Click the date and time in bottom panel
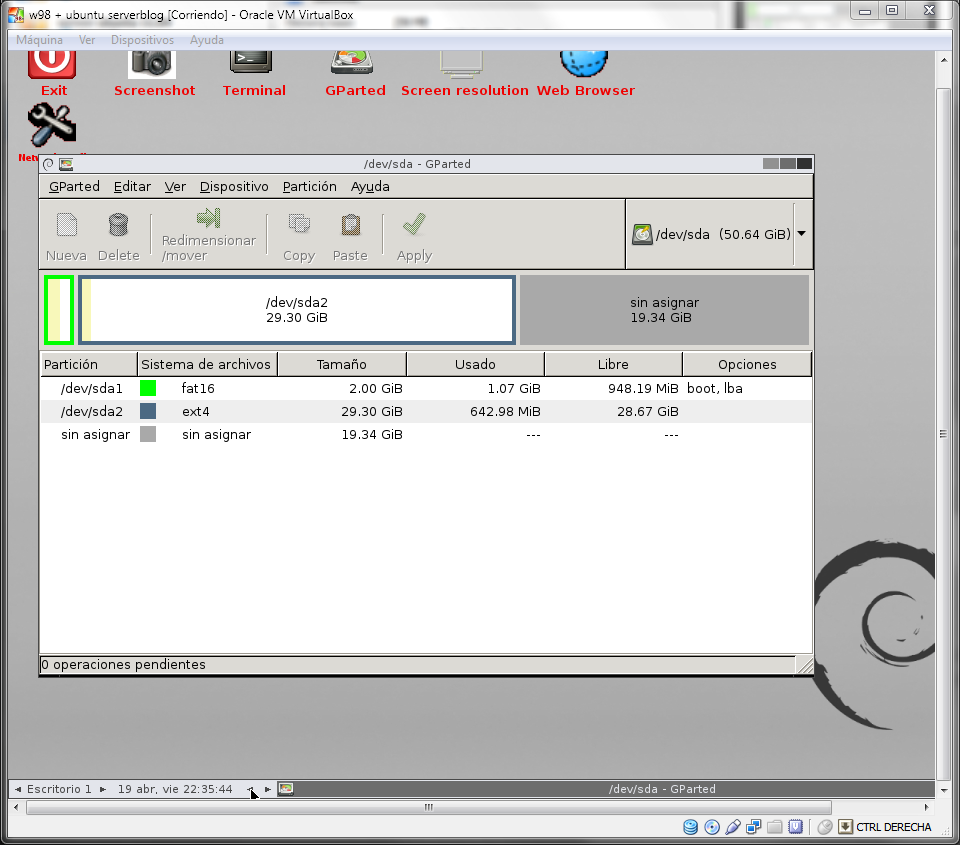Viewport: 960px width, 845px height. coord(175,789)
